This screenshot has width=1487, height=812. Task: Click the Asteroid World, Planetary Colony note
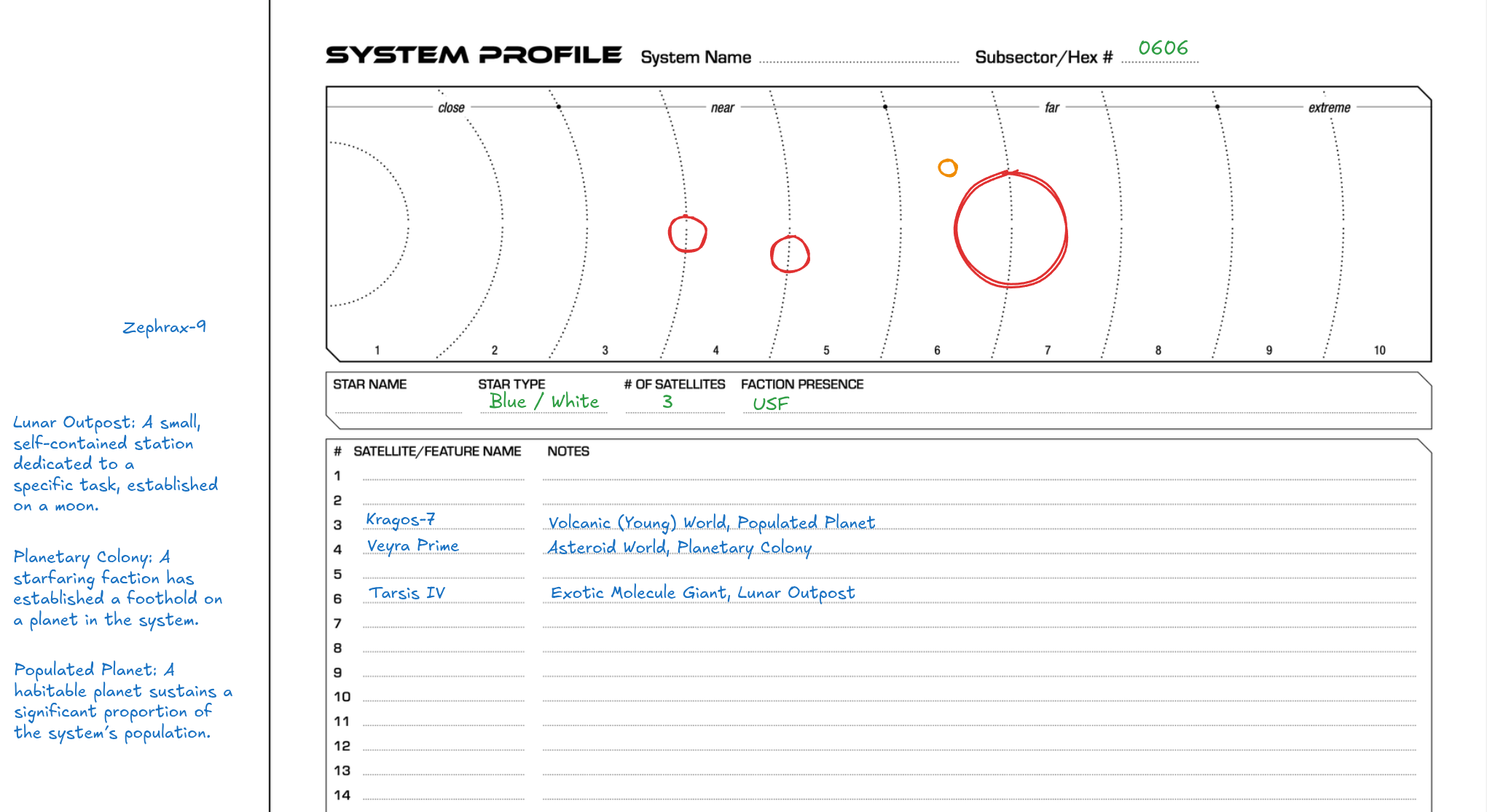point(679,548)
